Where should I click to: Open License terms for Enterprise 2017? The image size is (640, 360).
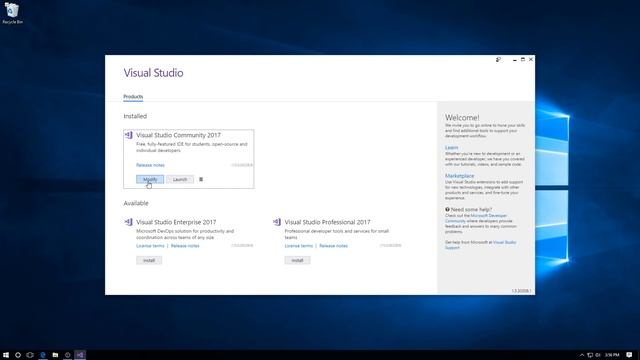pos(150,246)
